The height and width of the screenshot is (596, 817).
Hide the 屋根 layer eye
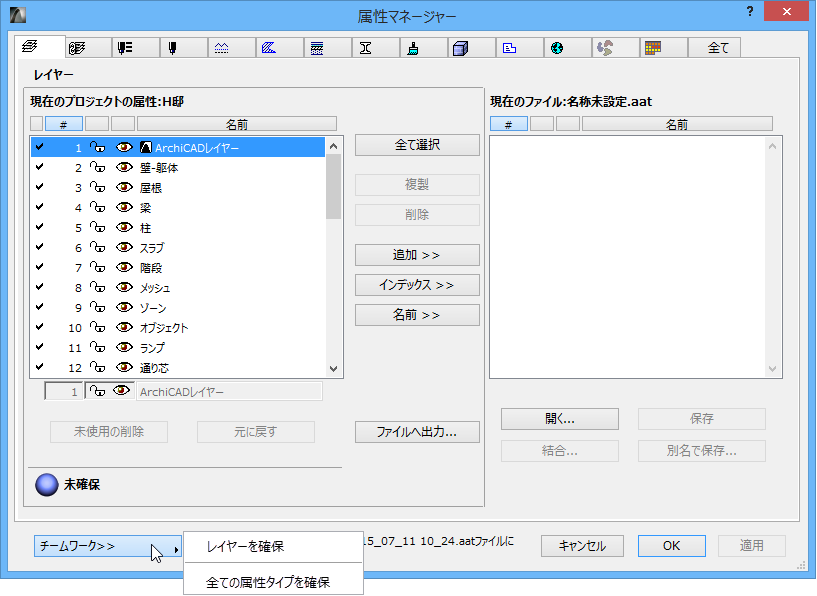[x=124, y=187]
